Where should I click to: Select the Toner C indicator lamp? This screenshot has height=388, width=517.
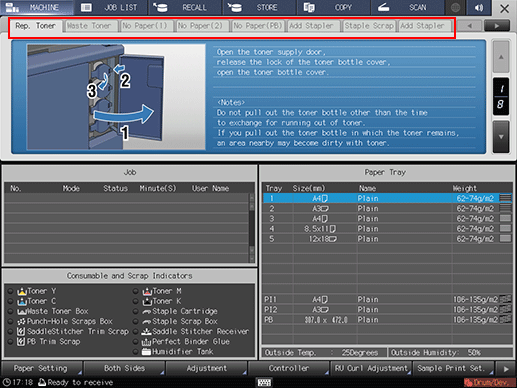pyautogui.click(x=11, y=301)
